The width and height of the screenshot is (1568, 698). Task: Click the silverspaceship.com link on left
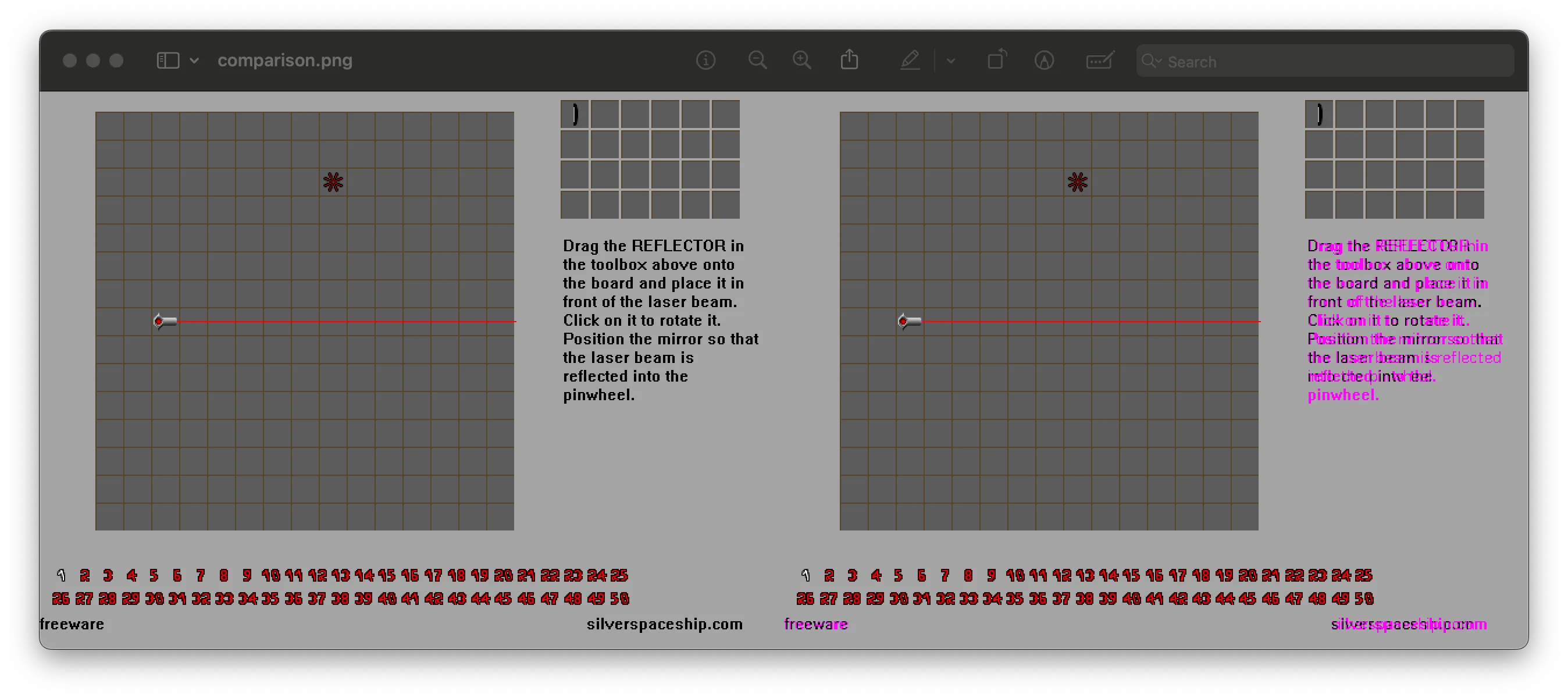664,624
